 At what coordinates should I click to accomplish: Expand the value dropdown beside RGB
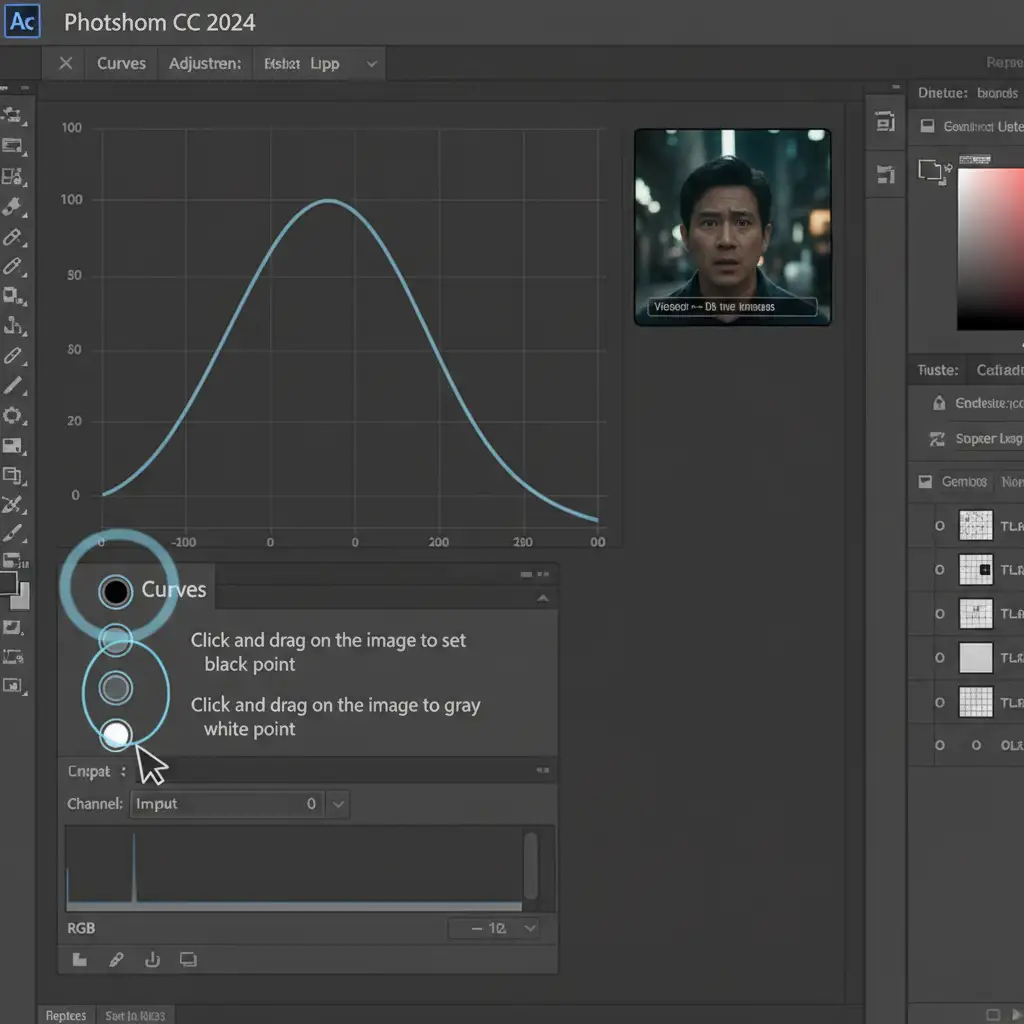point(530,928)
